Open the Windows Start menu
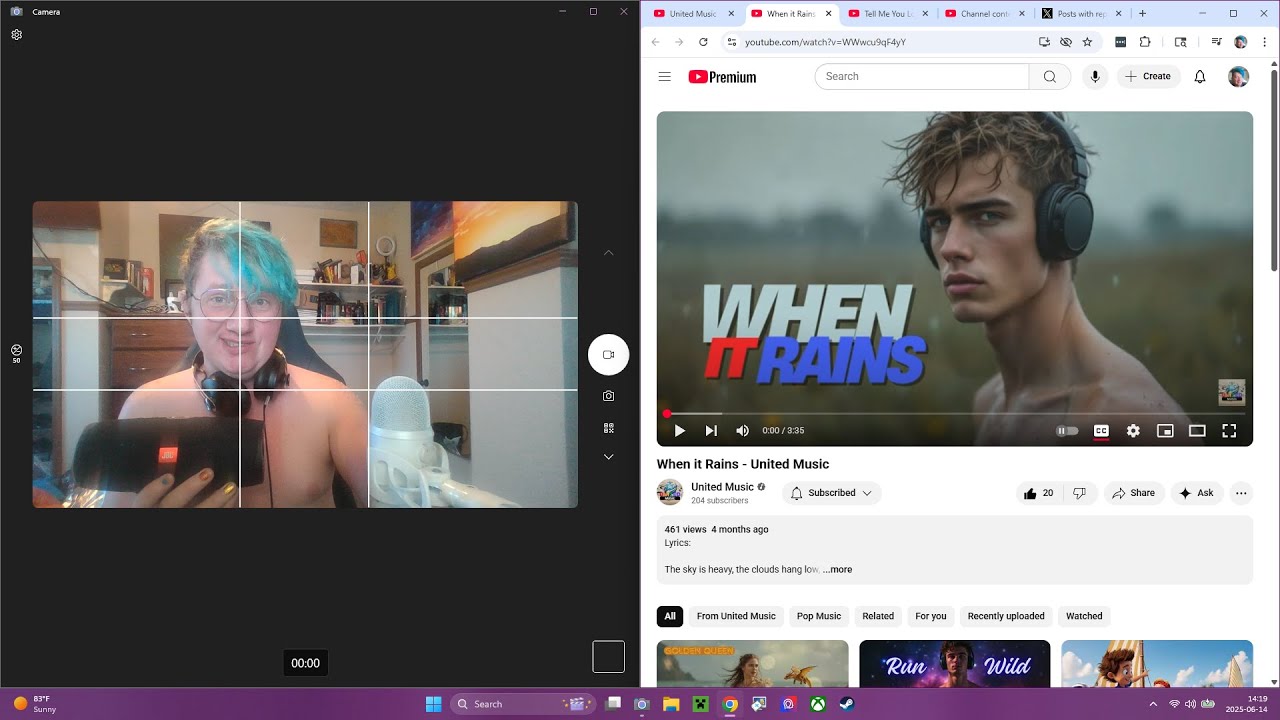1280x720 pixels. tap(433, 704)
